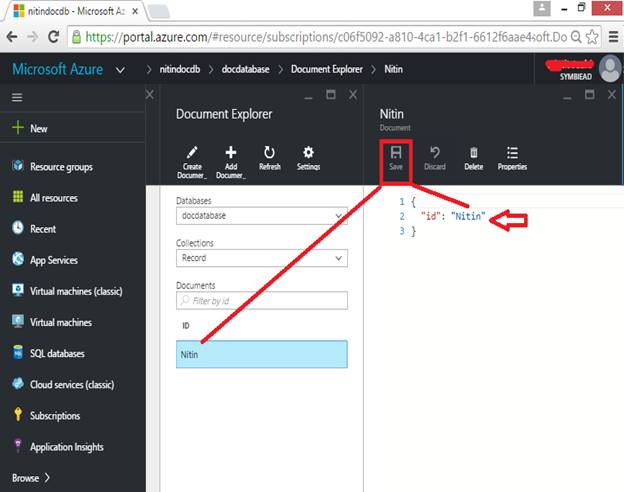Image resolution: width=624 pixels, height=492 pixels.
Task: Select the Nitin document row
Action: click(x=262, y=354)
